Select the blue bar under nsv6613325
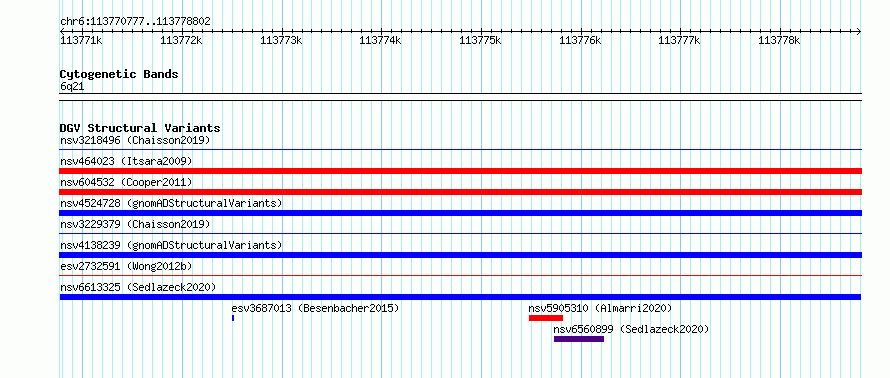 coord(460,297)
